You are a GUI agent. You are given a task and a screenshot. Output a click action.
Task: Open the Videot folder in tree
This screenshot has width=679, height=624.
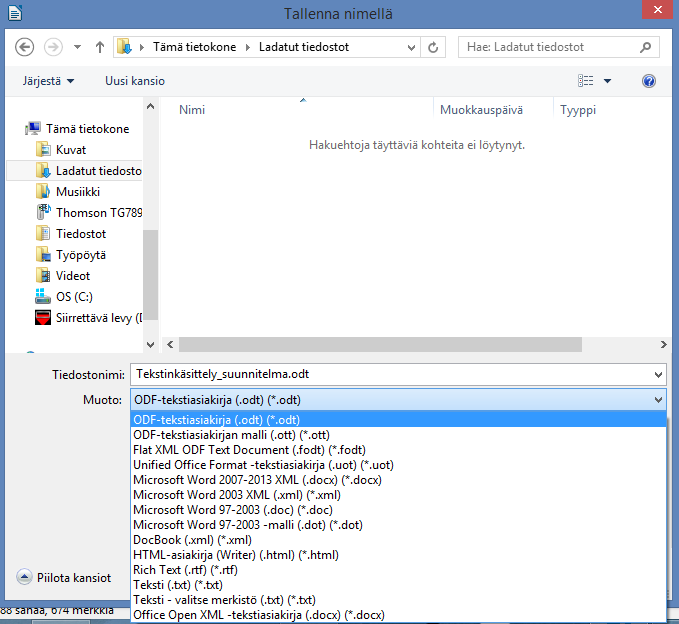(62, 276)
